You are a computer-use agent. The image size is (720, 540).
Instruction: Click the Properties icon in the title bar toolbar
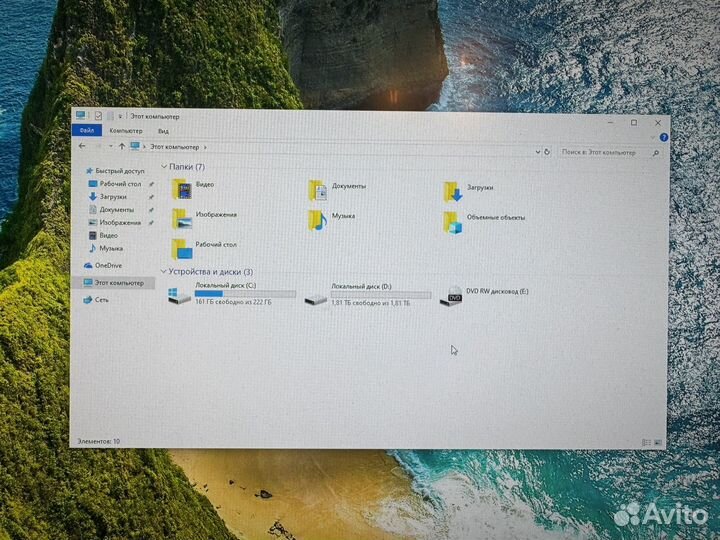click(98, 116)
